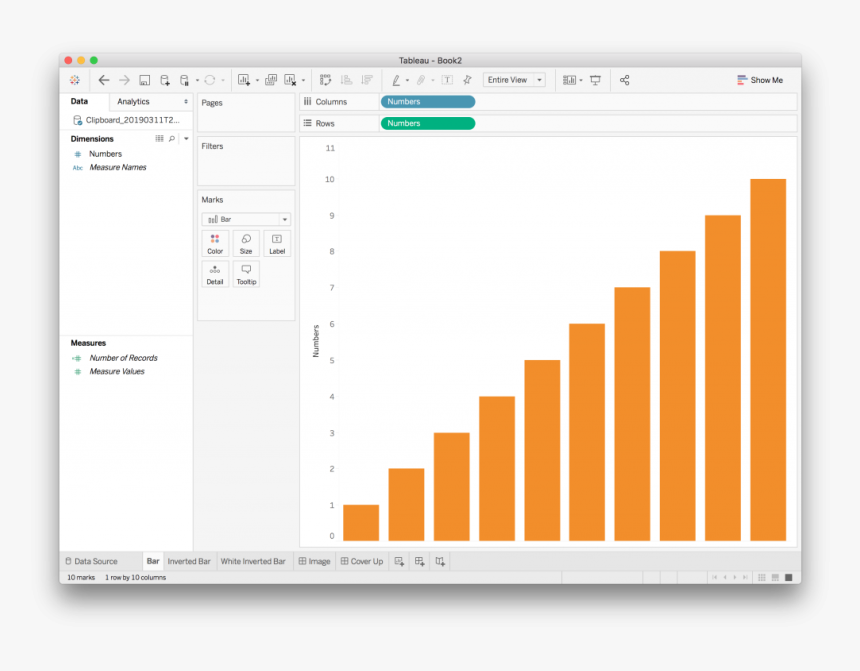Image resolution: width=860 pixels, height=671 pixels.
Task: Click the Color button in Marks card
Action: click(215, 244)
